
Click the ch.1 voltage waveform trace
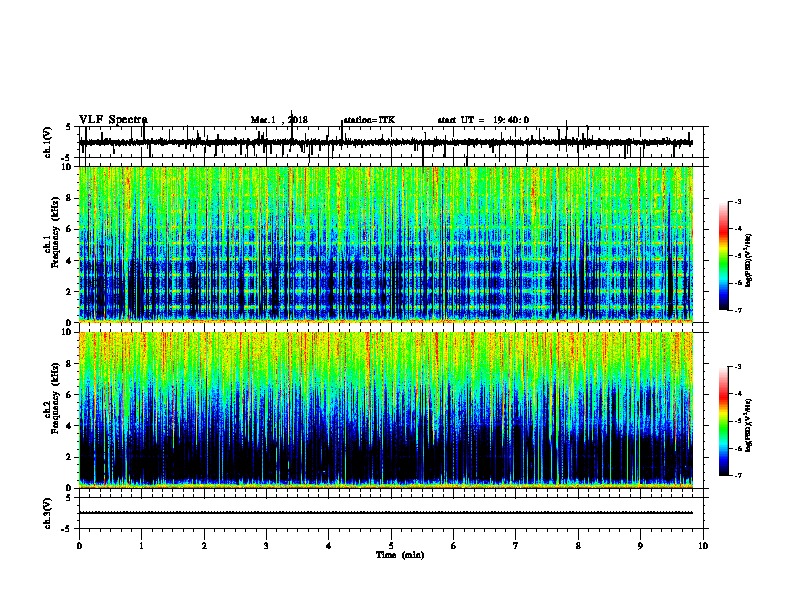386,142
